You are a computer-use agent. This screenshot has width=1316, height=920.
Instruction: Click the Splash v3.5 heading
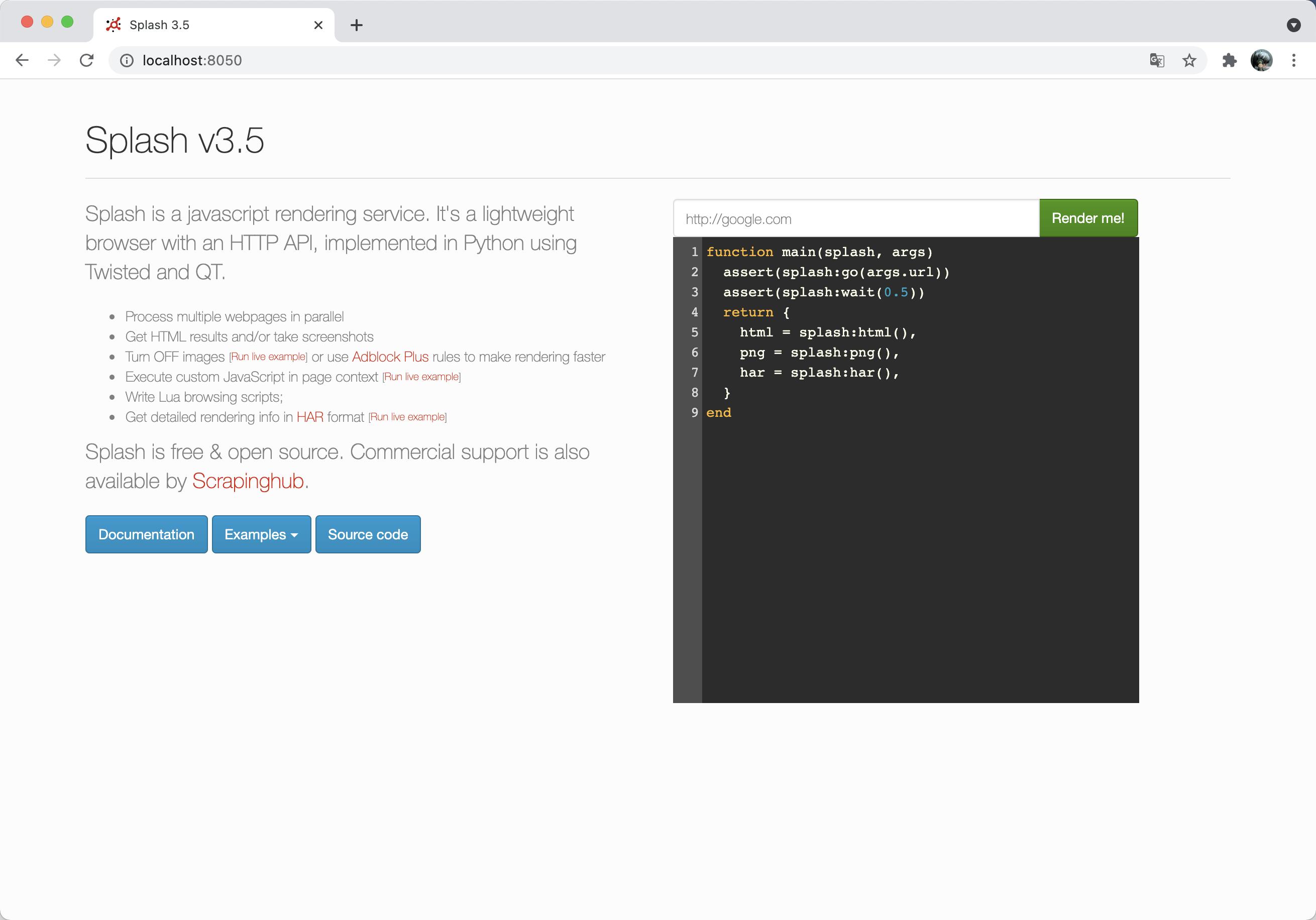[174, 140]
